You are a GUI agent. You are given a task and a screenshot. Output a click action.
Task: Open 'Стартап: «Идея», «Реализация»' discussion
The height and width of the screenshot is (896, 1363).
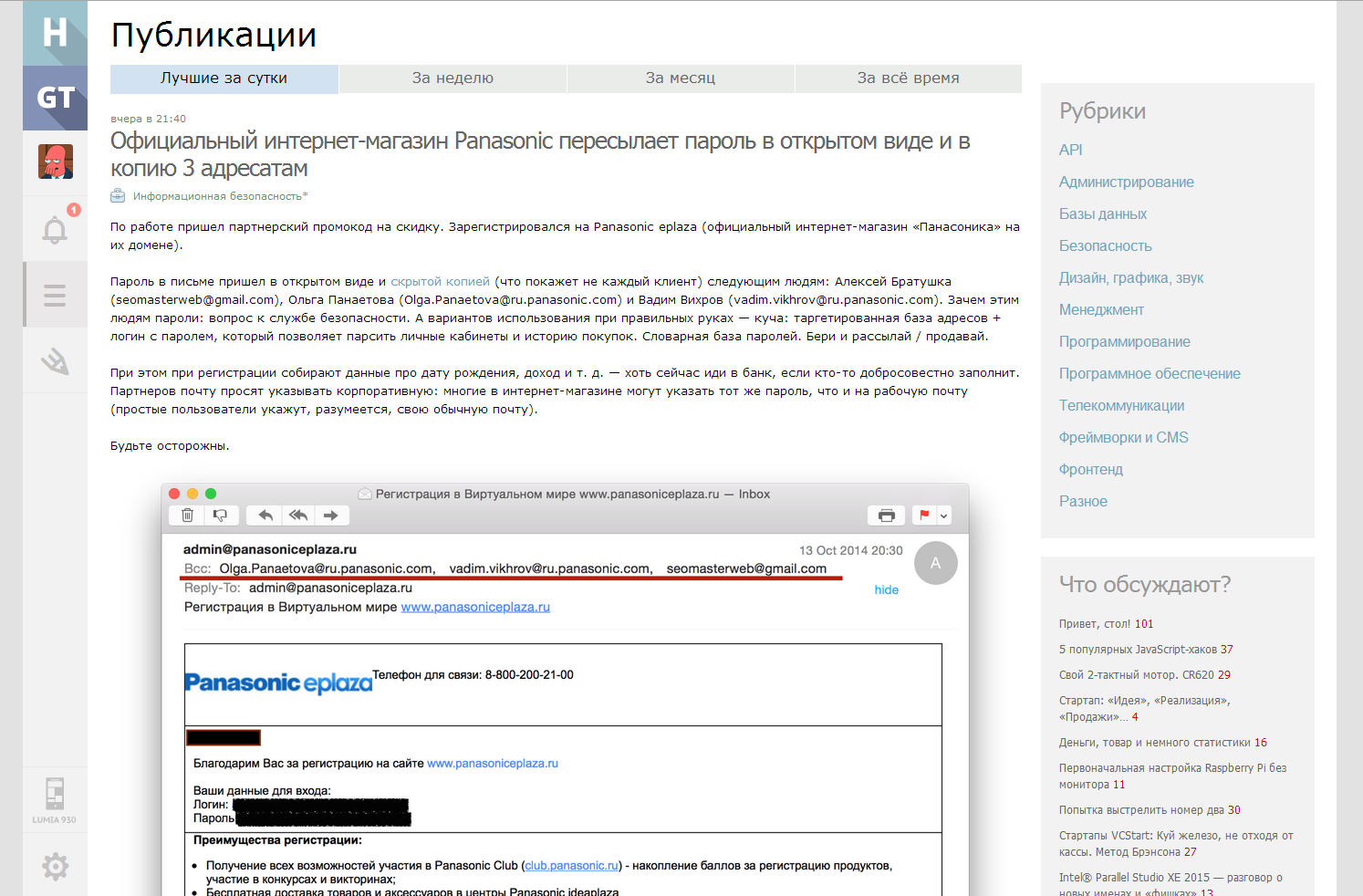pyautogui.click(x=1145, y=709)
